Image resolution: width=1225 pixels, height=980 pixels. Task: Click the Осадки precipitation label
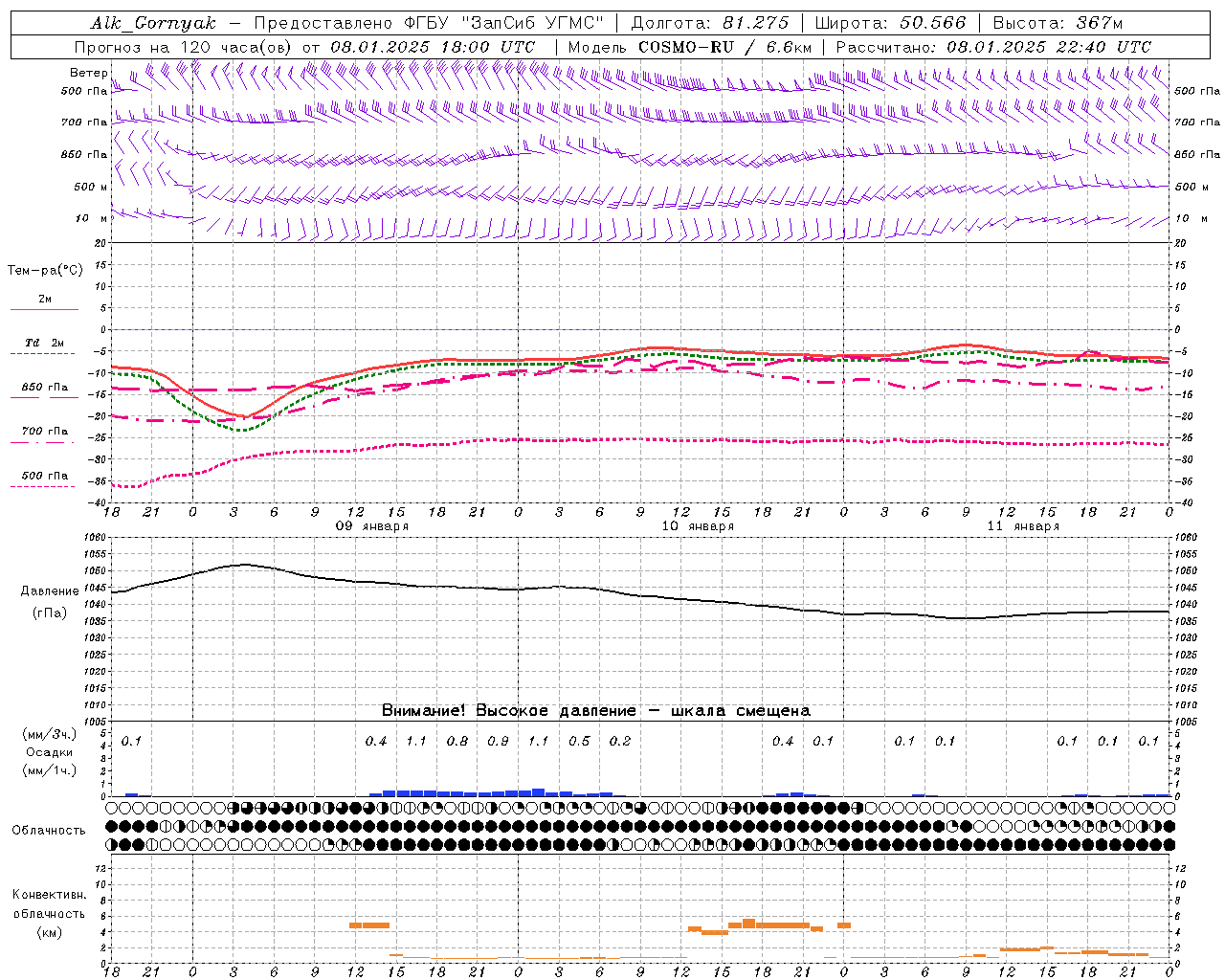click(49, 752)
